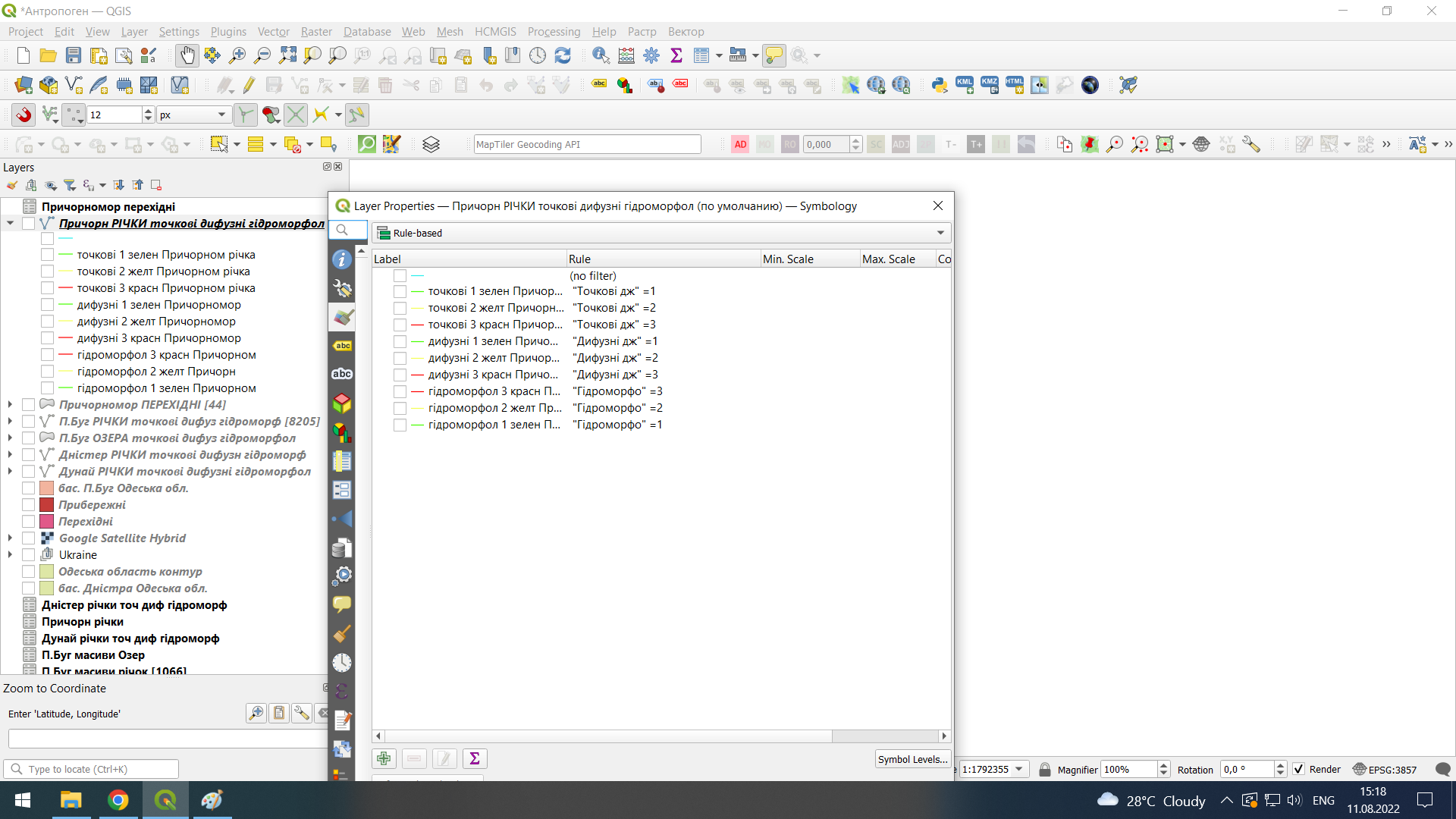Open the map scale dropdown
The height and width of the screenshot is (819, 1456).
click(1019, 769)
